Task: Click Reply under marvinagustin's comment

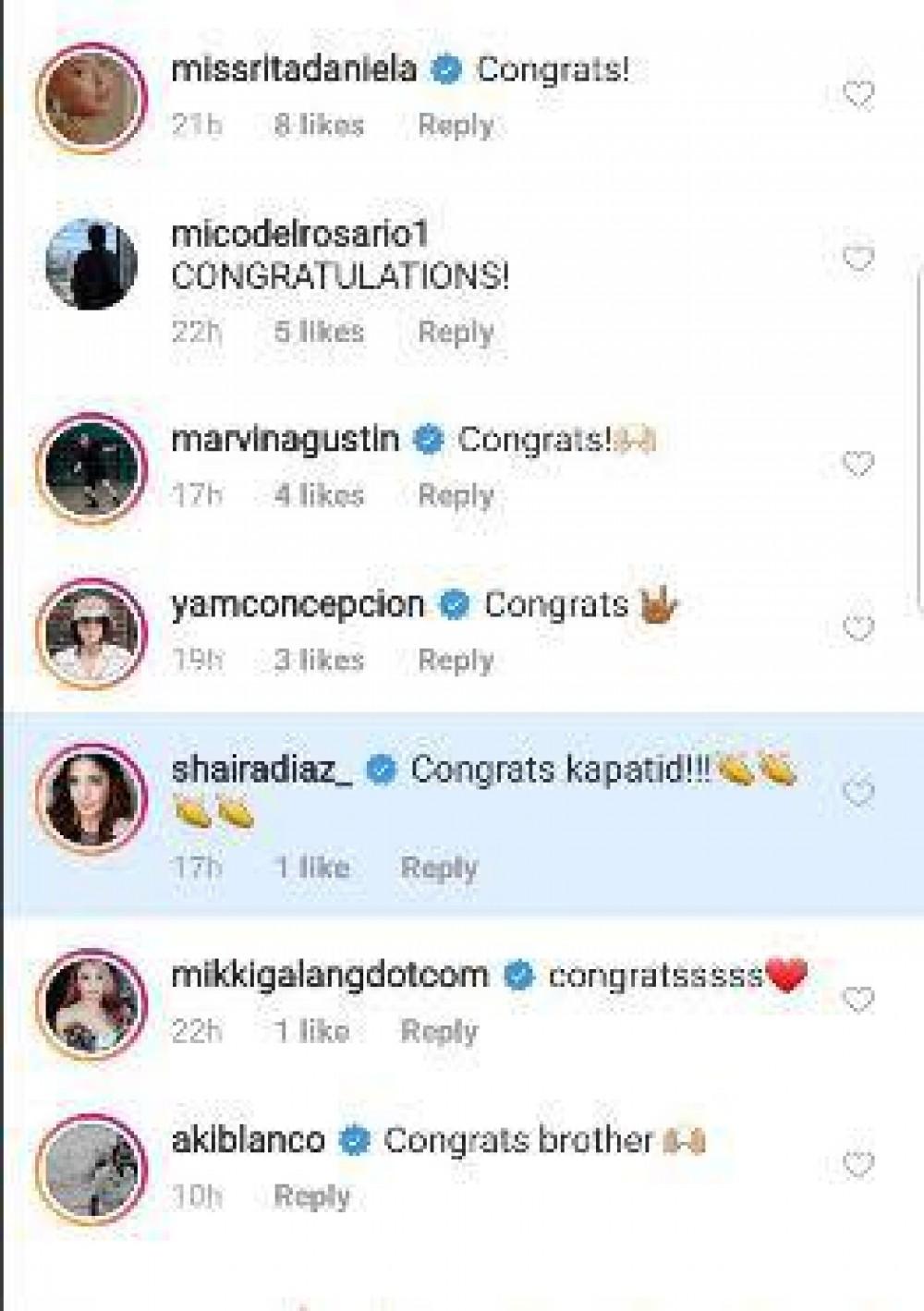Action: pos(456,495)
